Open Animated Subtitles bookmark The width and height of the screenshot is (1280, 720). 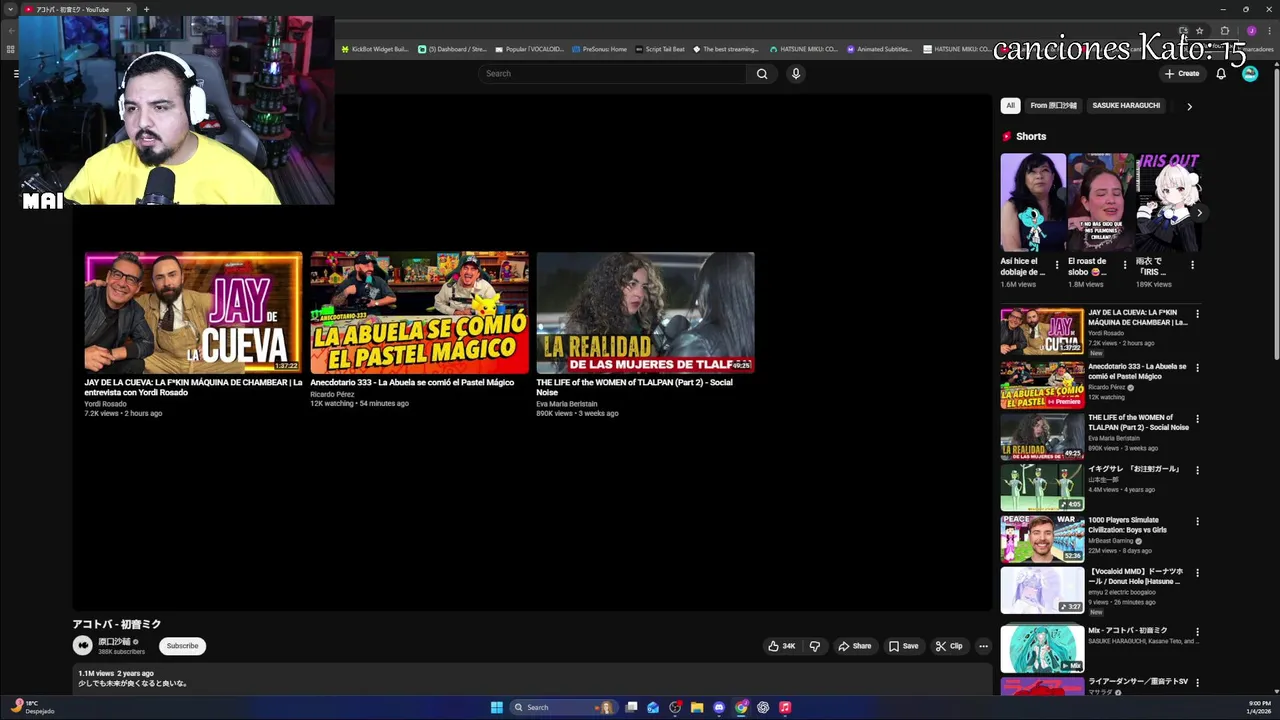click(x=879, y=49)
